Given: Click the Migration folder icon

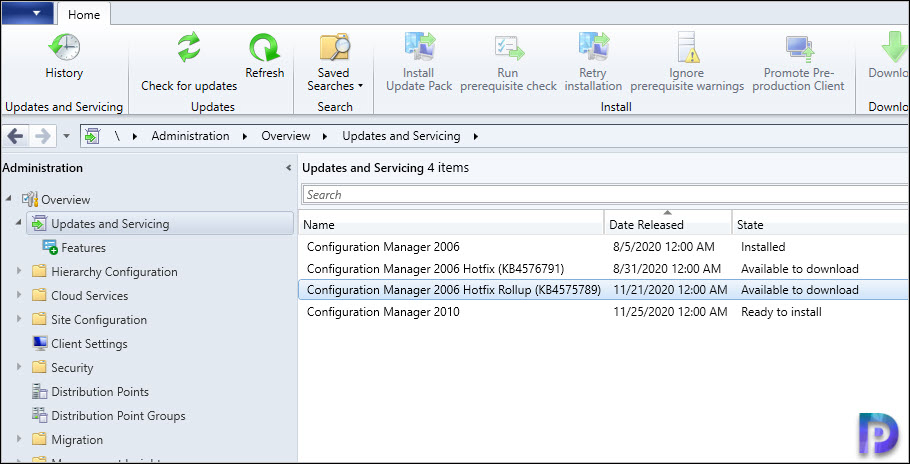Looking at the screenshot, I should 39,440.
